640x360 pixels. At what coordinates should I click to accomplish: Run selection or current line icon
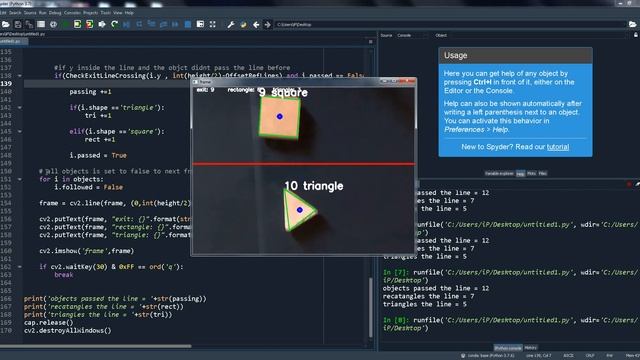(102, 24)
